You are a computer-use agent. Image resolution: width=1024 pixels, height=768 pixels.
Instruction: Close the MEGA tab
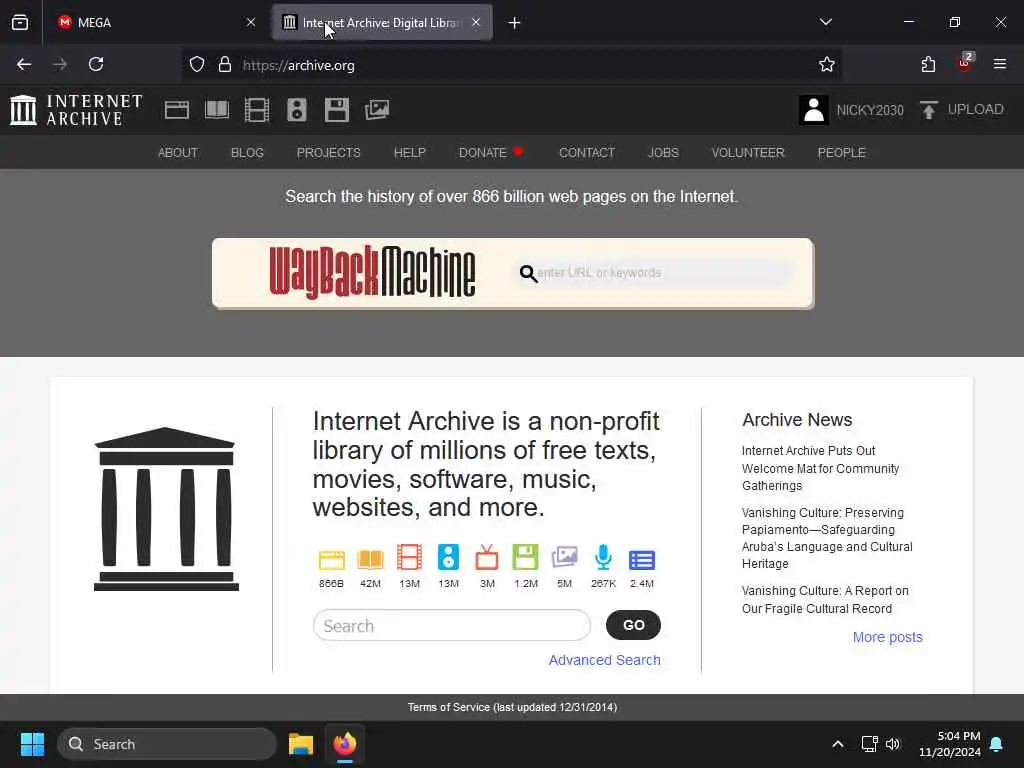point(251,22)
